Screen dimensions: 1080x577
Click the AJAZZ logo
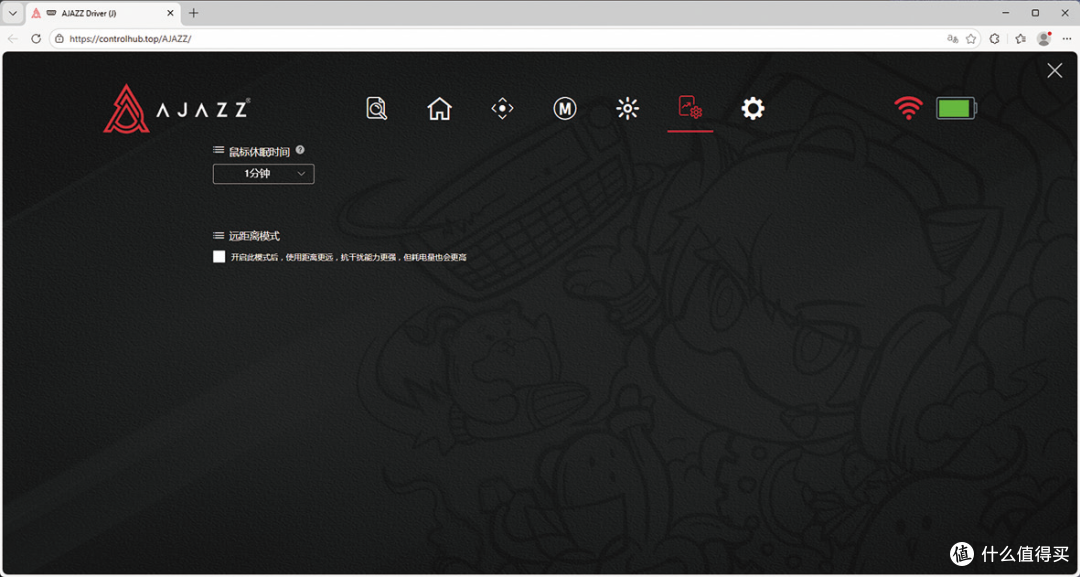[176, 108]
